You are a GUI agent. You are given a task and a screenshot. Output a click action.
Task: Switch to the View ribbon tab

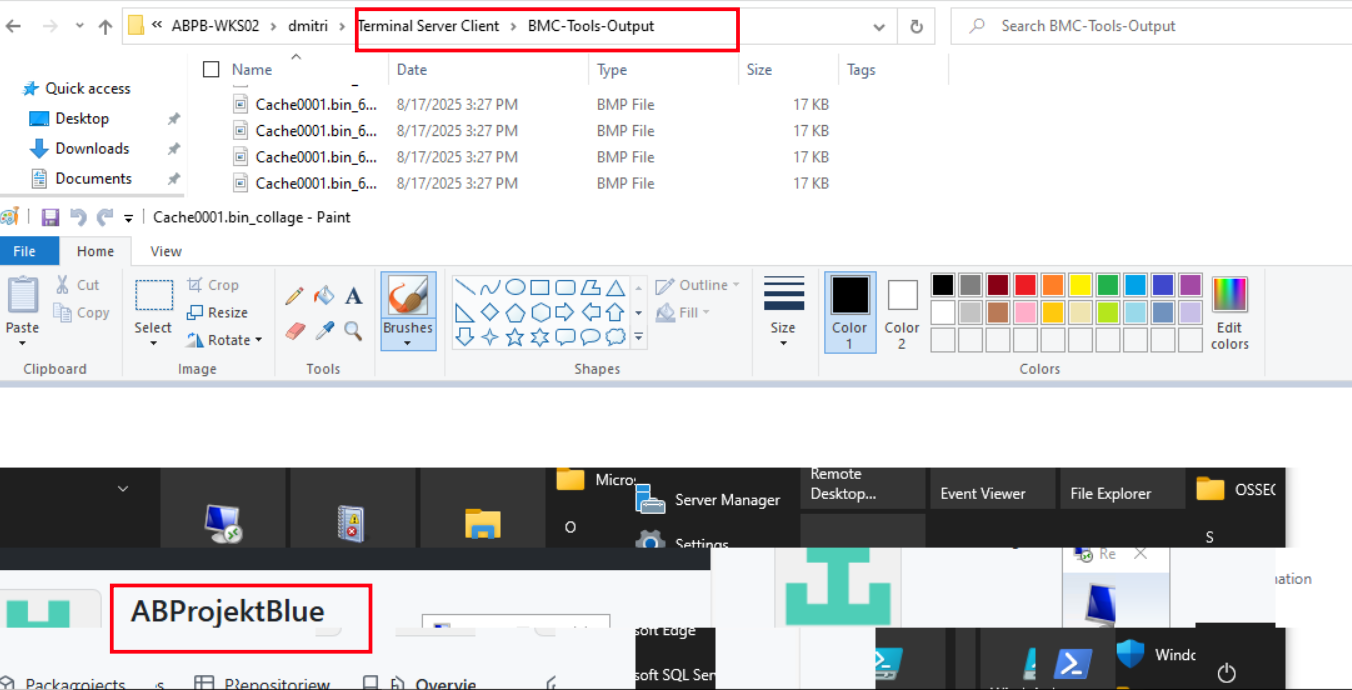point(165,251)
